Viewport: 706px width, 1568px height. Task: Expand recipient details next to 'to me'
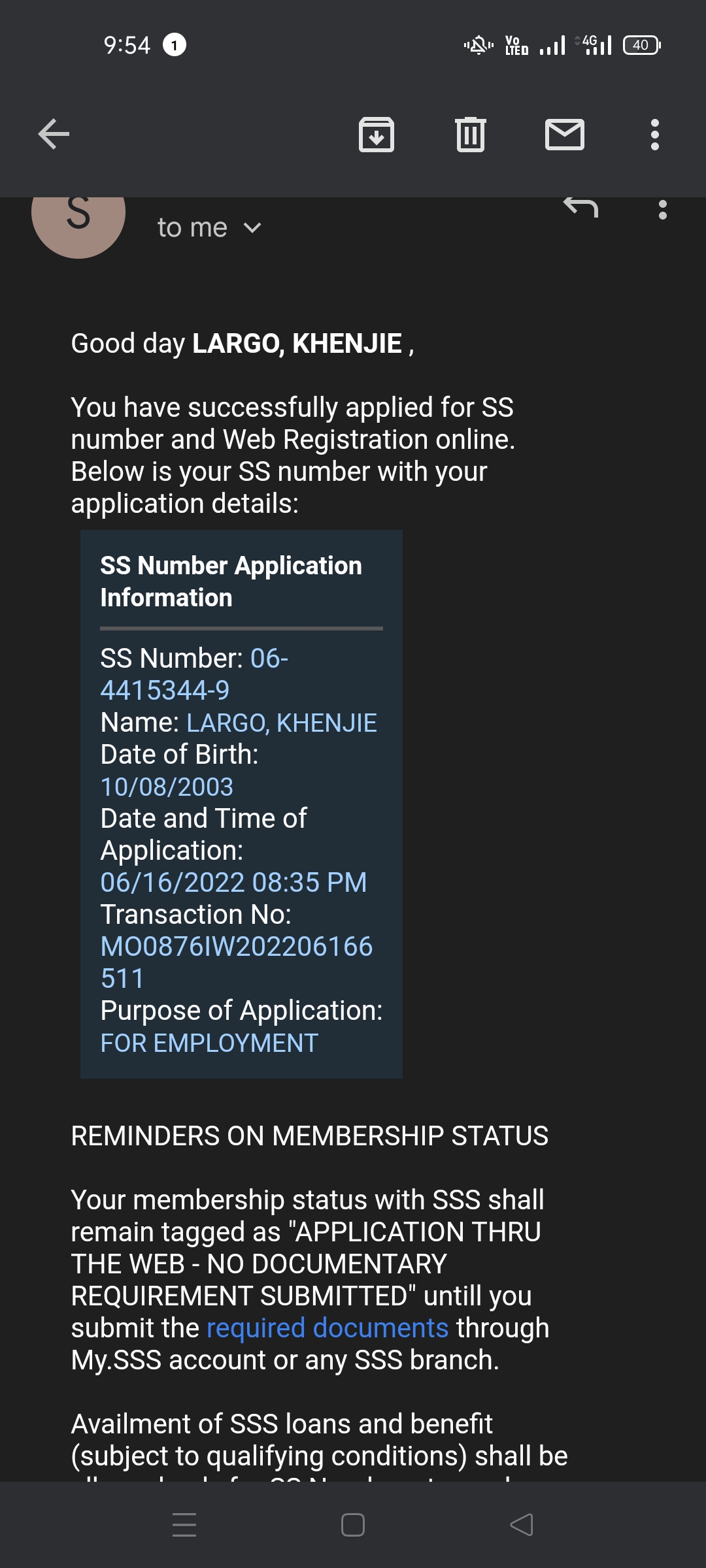[x=252, y=228]
